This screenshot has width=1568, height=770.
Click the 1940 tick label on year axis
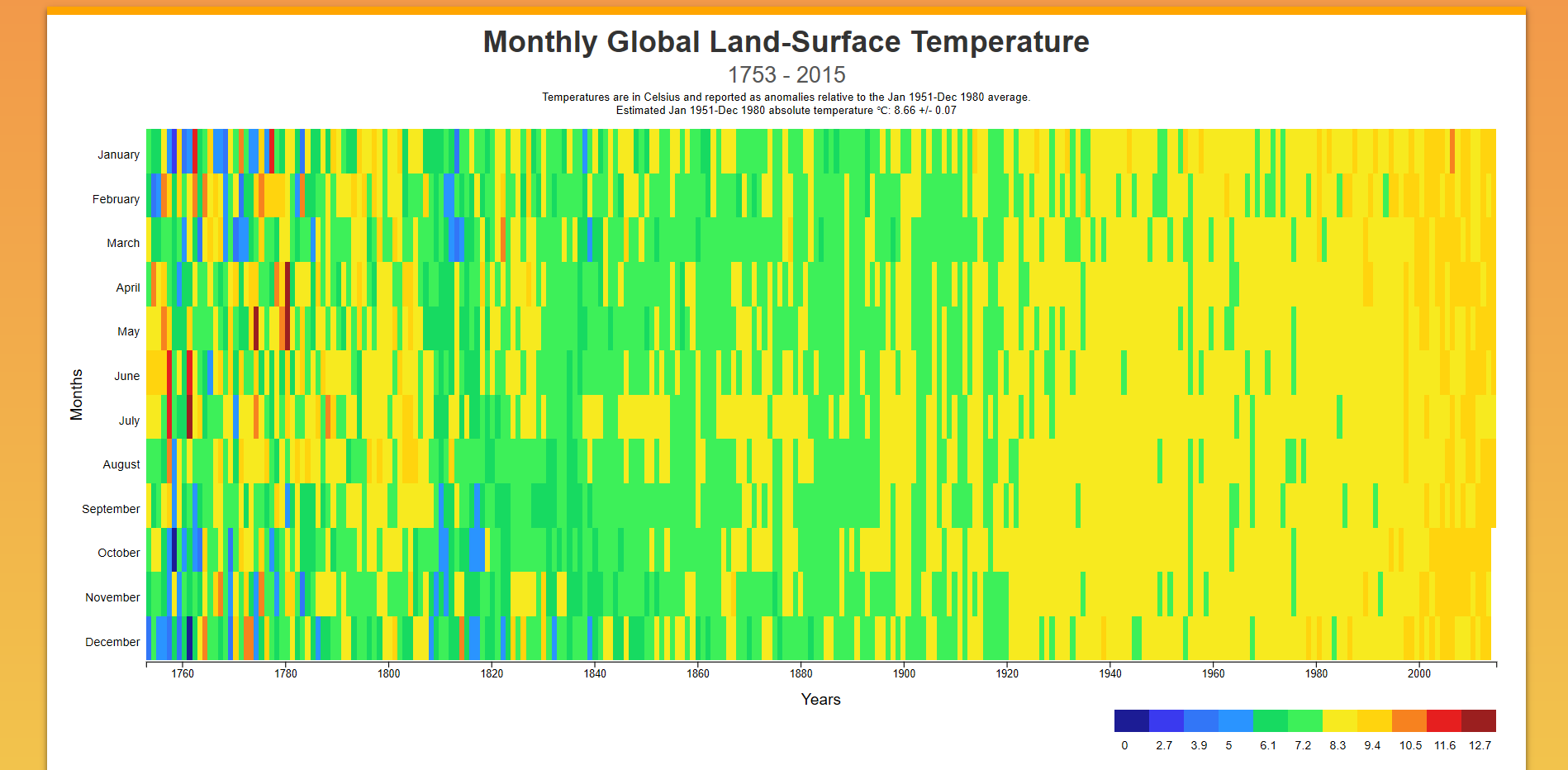[x=1110, y=673]
